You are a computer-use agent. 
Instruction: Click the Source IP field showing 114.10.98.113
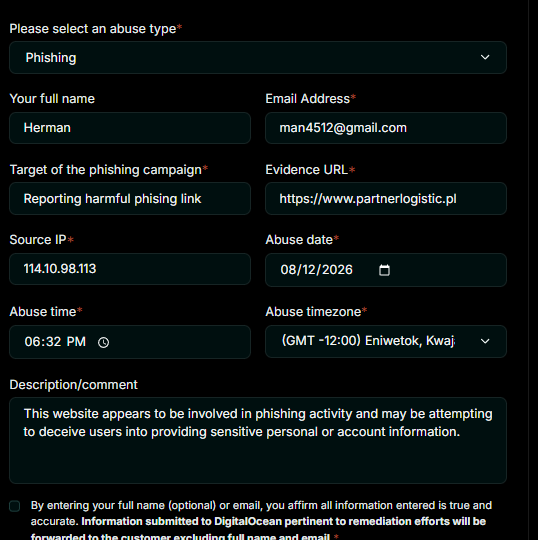coord(130,269)
